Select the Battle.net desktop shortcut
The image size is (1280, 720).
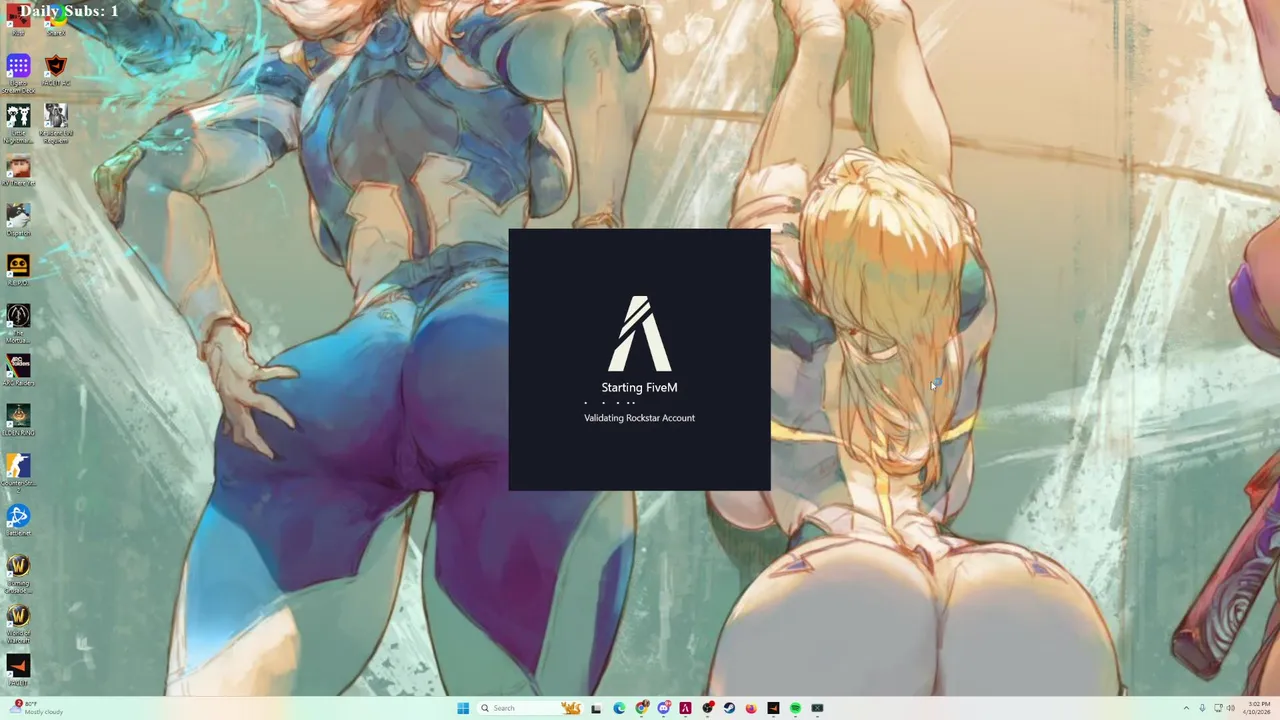tap(18, 520)
